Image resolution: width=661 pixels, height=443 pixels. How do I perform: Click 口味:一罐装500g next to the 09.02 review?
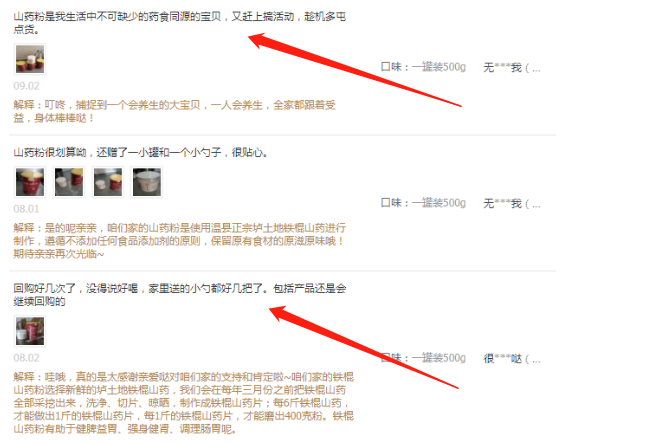click(423, 67)
